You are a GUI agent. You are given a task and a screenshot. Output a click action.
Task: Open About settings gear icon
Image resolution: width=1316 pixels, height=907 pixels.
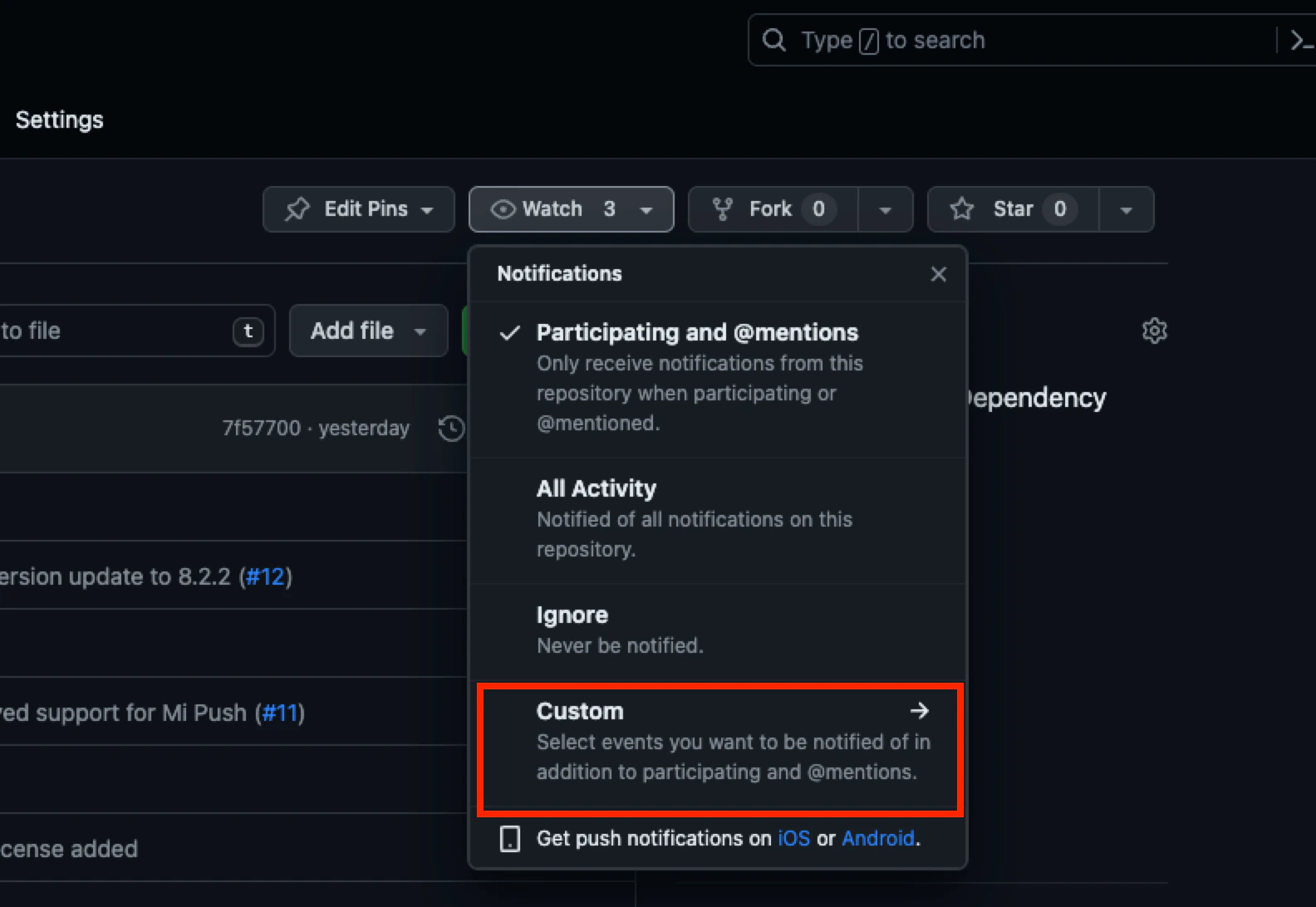click(x=1154, y=331)
